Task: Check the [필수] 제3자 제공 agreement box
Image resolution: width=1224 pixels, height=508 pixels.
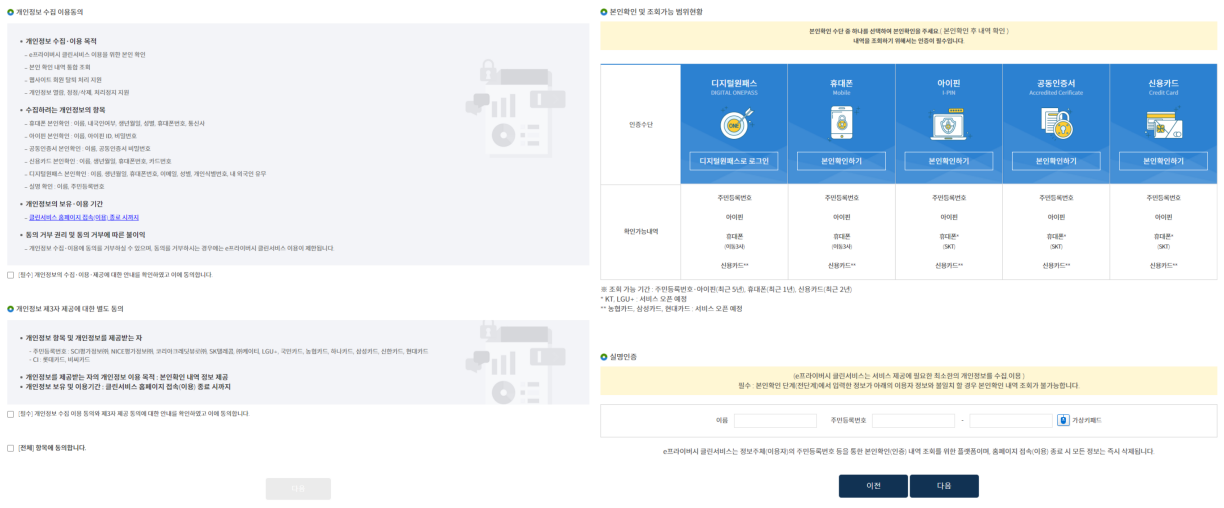Action: [10, 413]
